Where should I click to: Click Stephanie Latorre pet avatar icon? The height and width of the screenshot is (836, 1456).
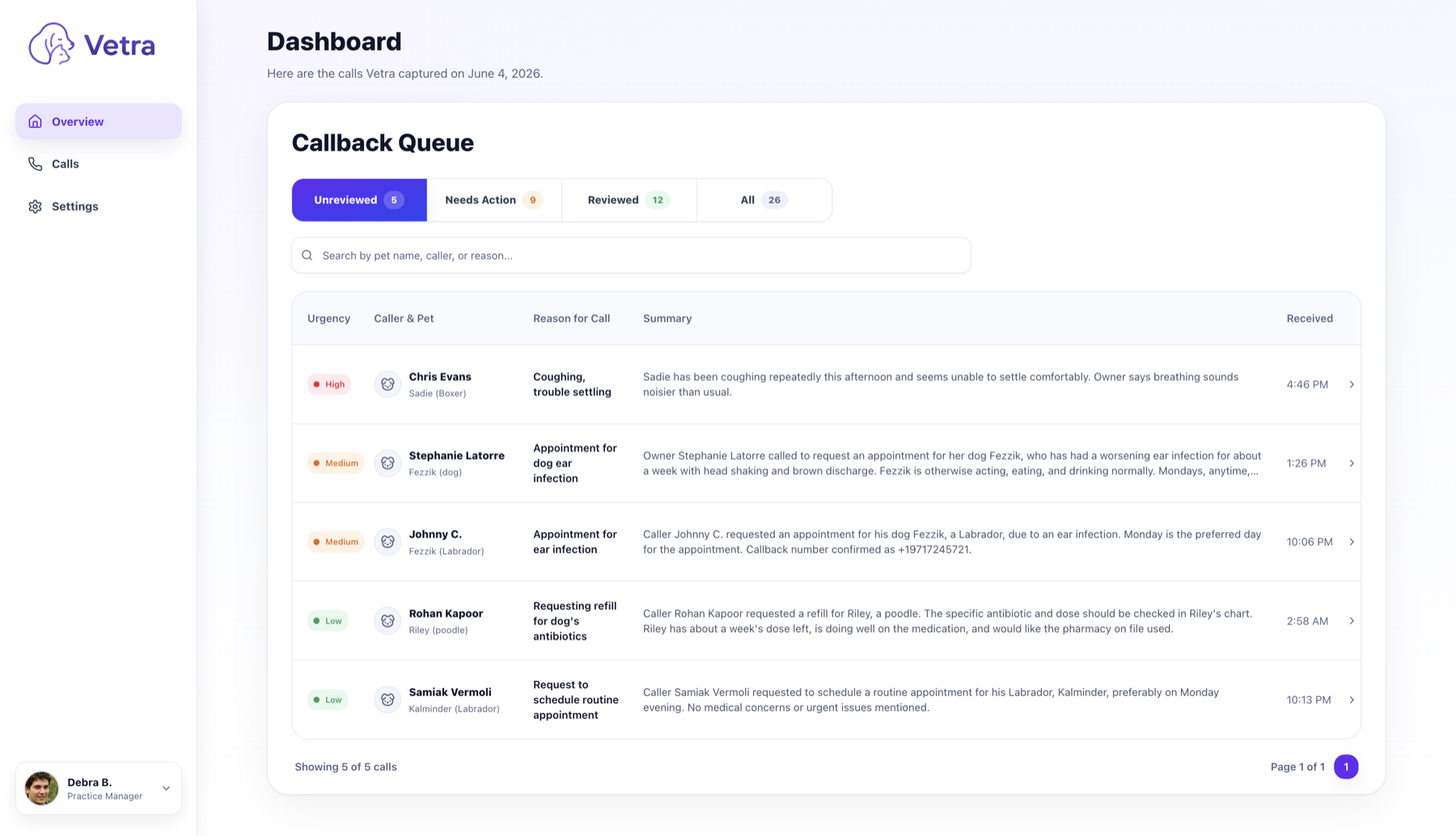click(x=387, y=463)
